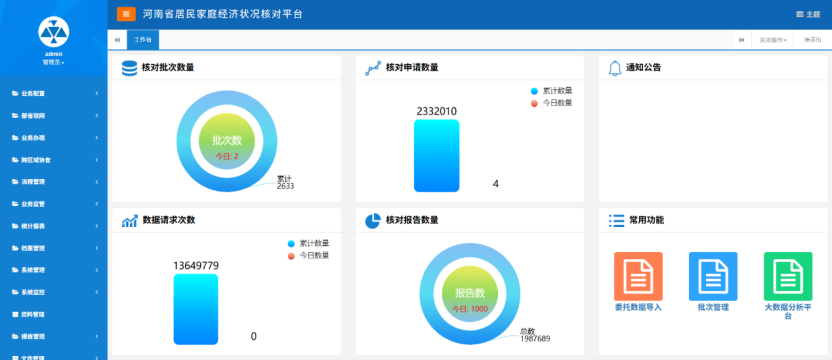This screenshot has height=360, width=832.
Task: Click the cyan bar labeled 2332010
Action: pyautogui.click(x=437, y=156)
